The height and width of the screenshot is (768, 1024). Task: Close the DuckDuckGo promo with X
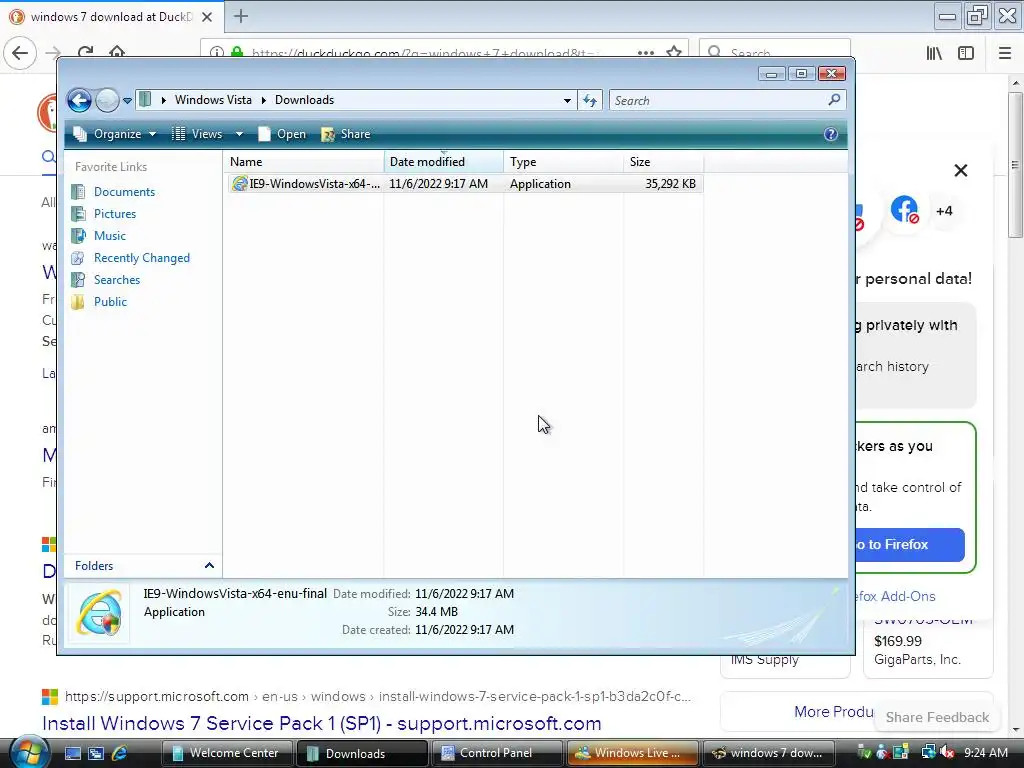point(961,170)
